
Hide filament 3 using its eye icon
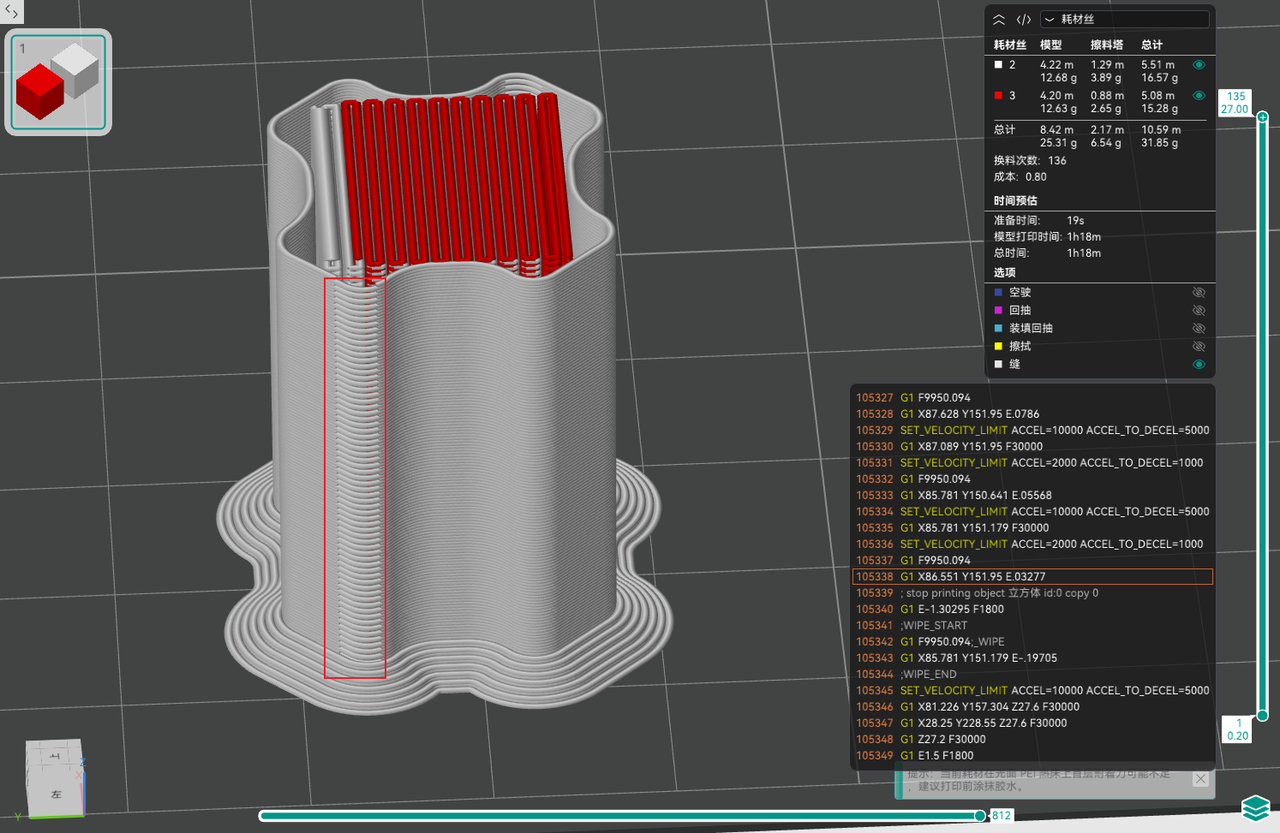1199,96
